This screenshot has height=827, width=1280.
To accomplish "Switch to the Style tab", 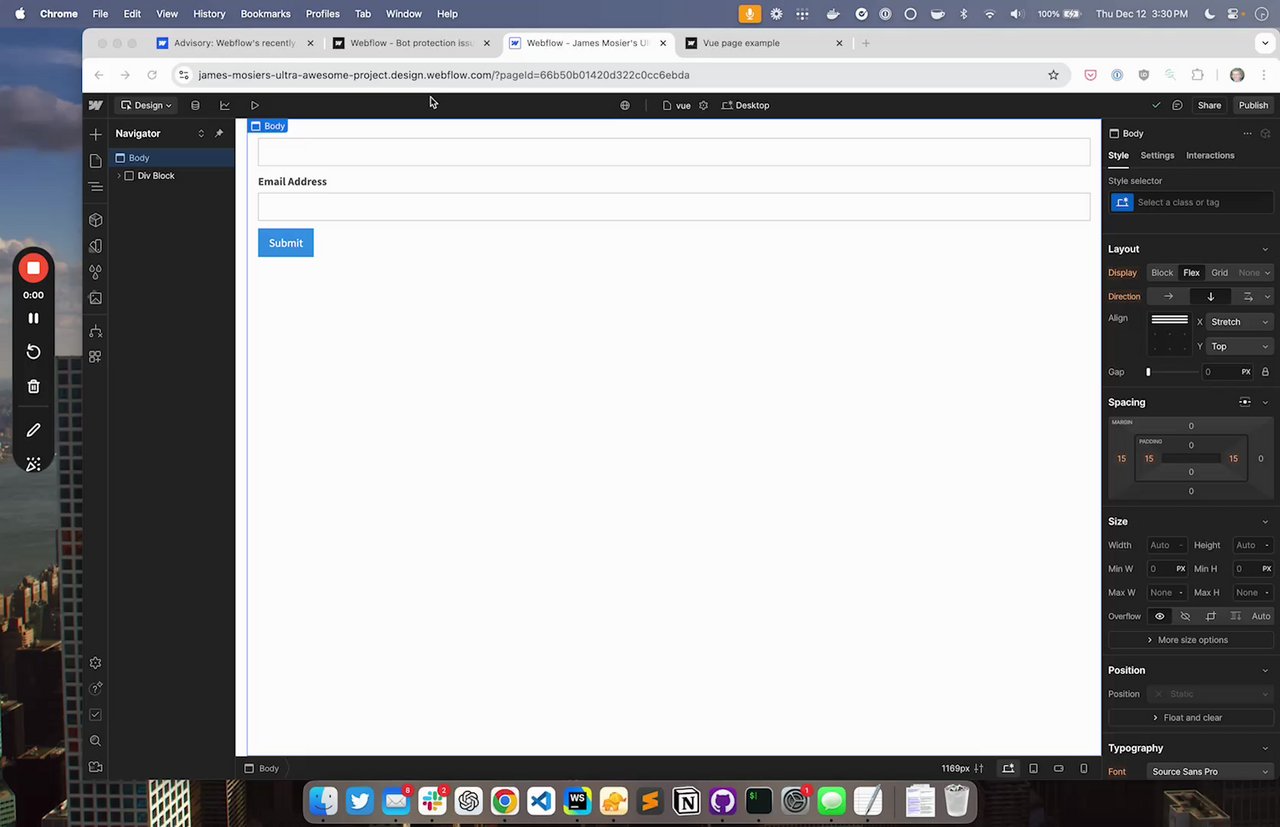I will 1118,156.
